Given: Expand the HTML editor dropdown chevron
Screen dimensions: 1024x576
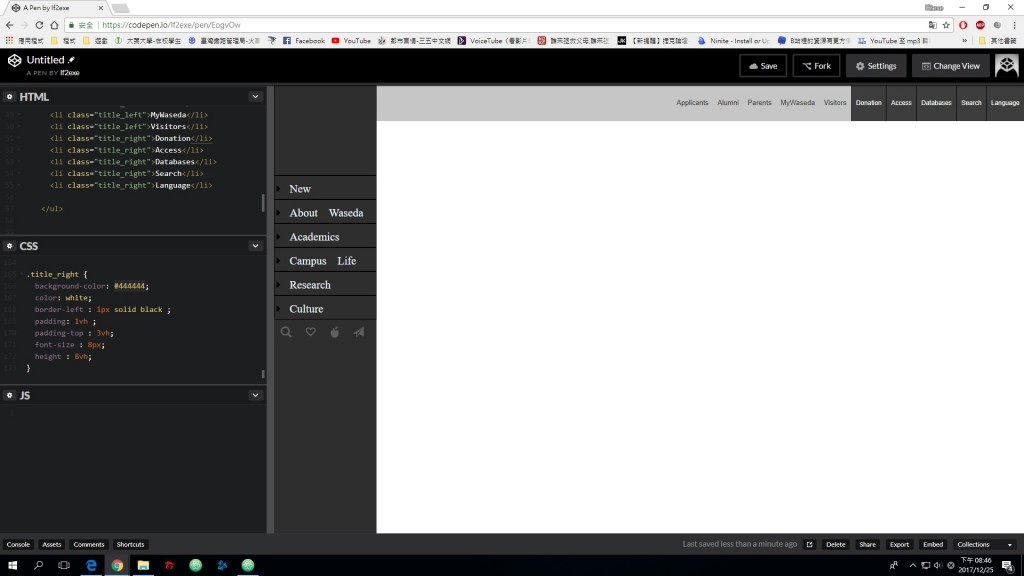Looking at the screenshot, I should [x=255, y=97].
